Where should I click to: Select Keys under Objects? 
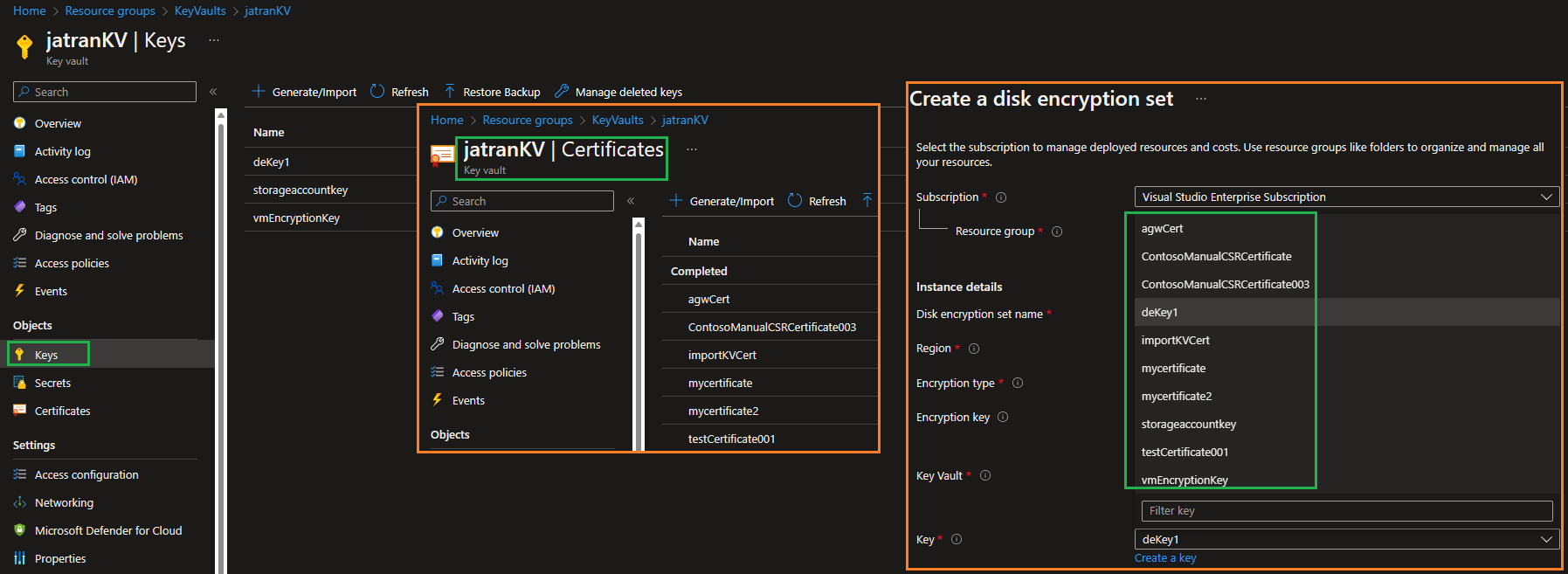coord(46,355)
